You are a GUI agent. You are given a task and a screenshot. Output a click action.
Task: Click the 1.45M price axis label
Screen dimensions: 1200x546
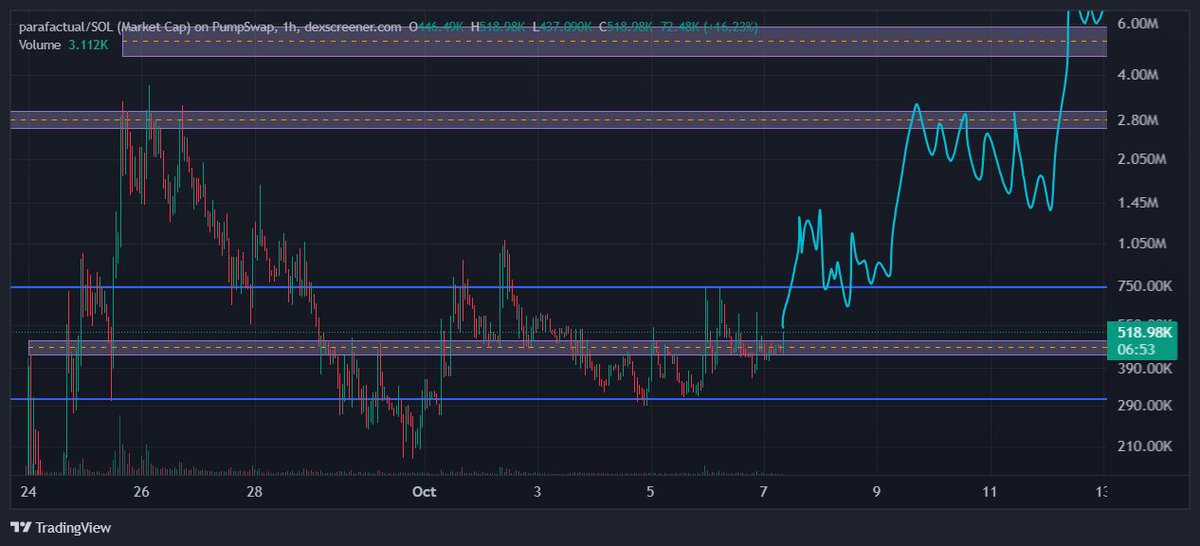click(x=1137, y=203)
